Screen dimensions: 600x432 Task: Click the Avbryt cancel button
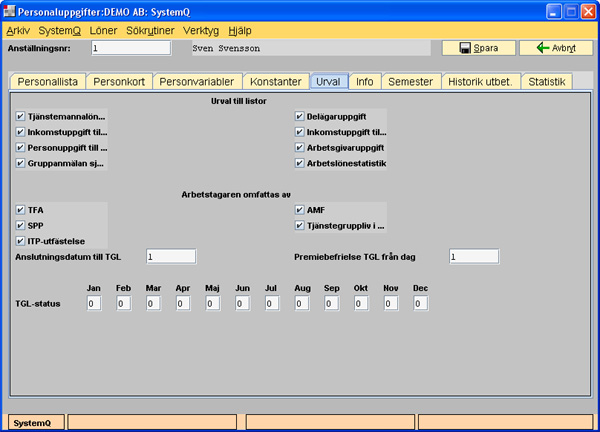tap(556, 48)
